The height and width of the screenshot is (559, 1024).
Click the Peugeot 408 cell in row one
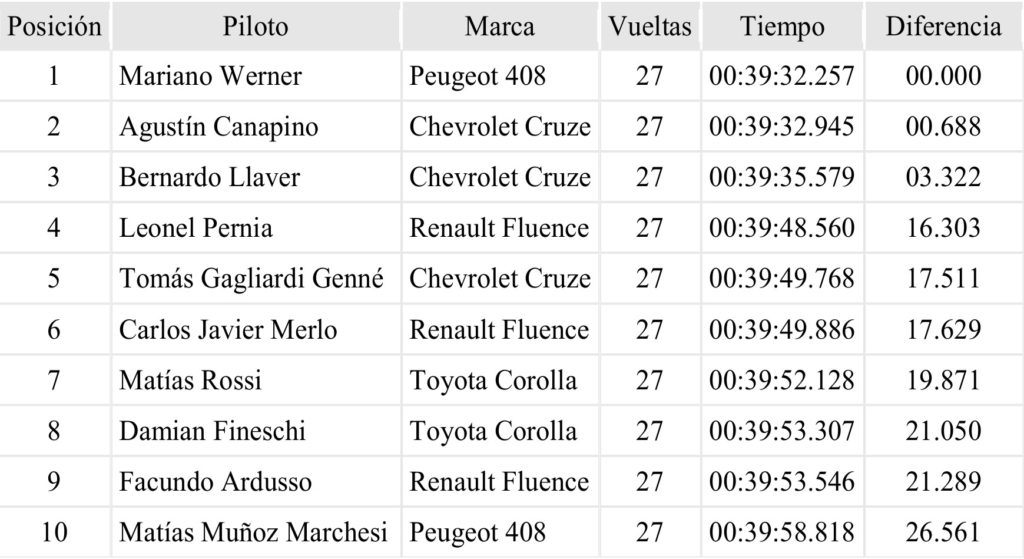pyautogui.click(x=478, y=76)
